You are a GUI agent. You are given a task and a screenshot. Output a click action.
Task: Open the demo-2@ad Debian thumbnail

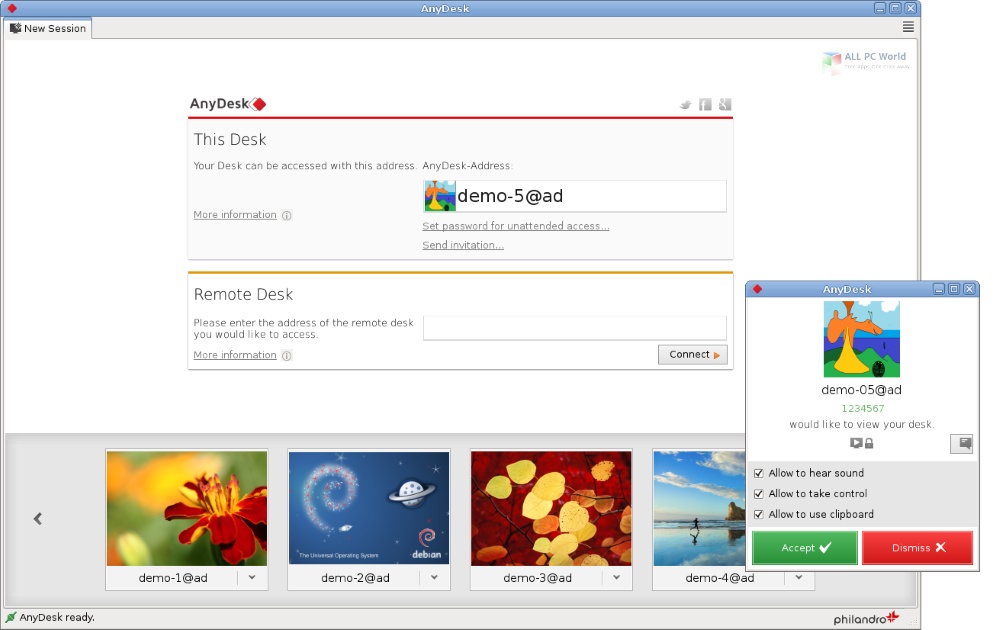[x=369, y=508]
